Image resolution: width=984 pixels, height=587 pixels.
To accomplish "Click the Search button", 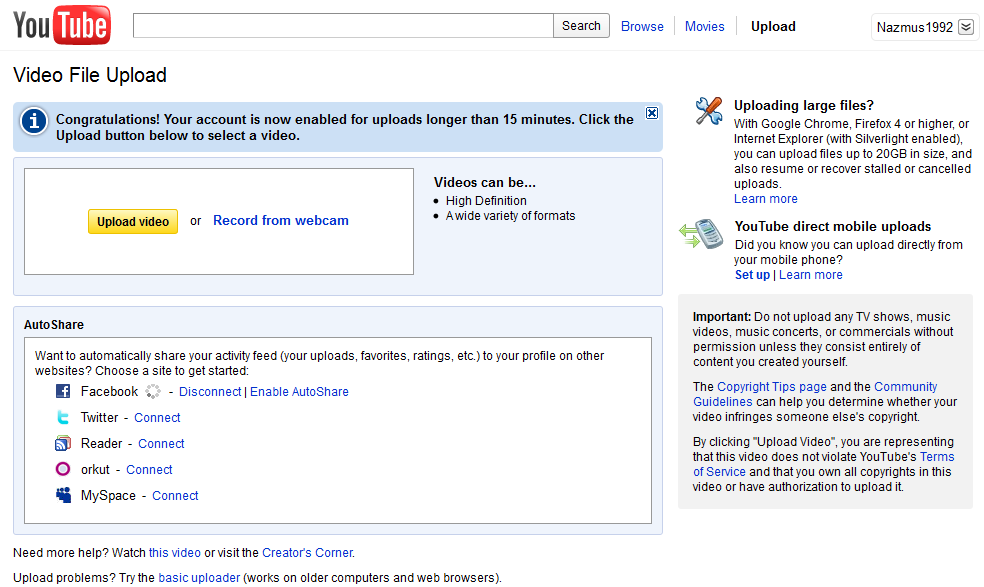I will [x=581, y=26].
